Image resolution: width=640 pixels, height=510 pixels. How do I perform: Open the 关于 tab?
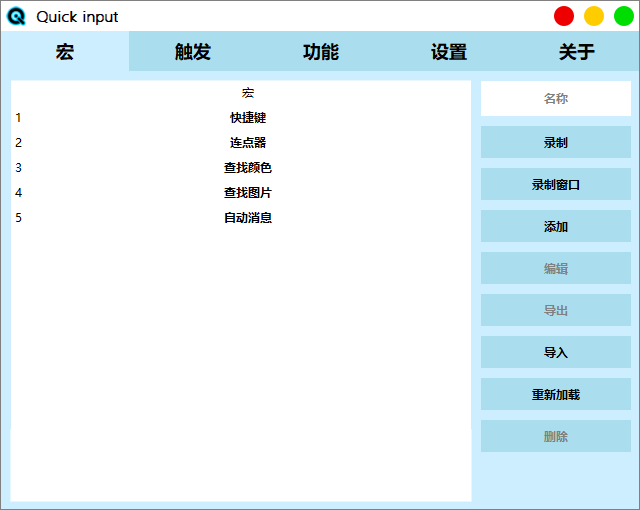[x=576, y=51]
